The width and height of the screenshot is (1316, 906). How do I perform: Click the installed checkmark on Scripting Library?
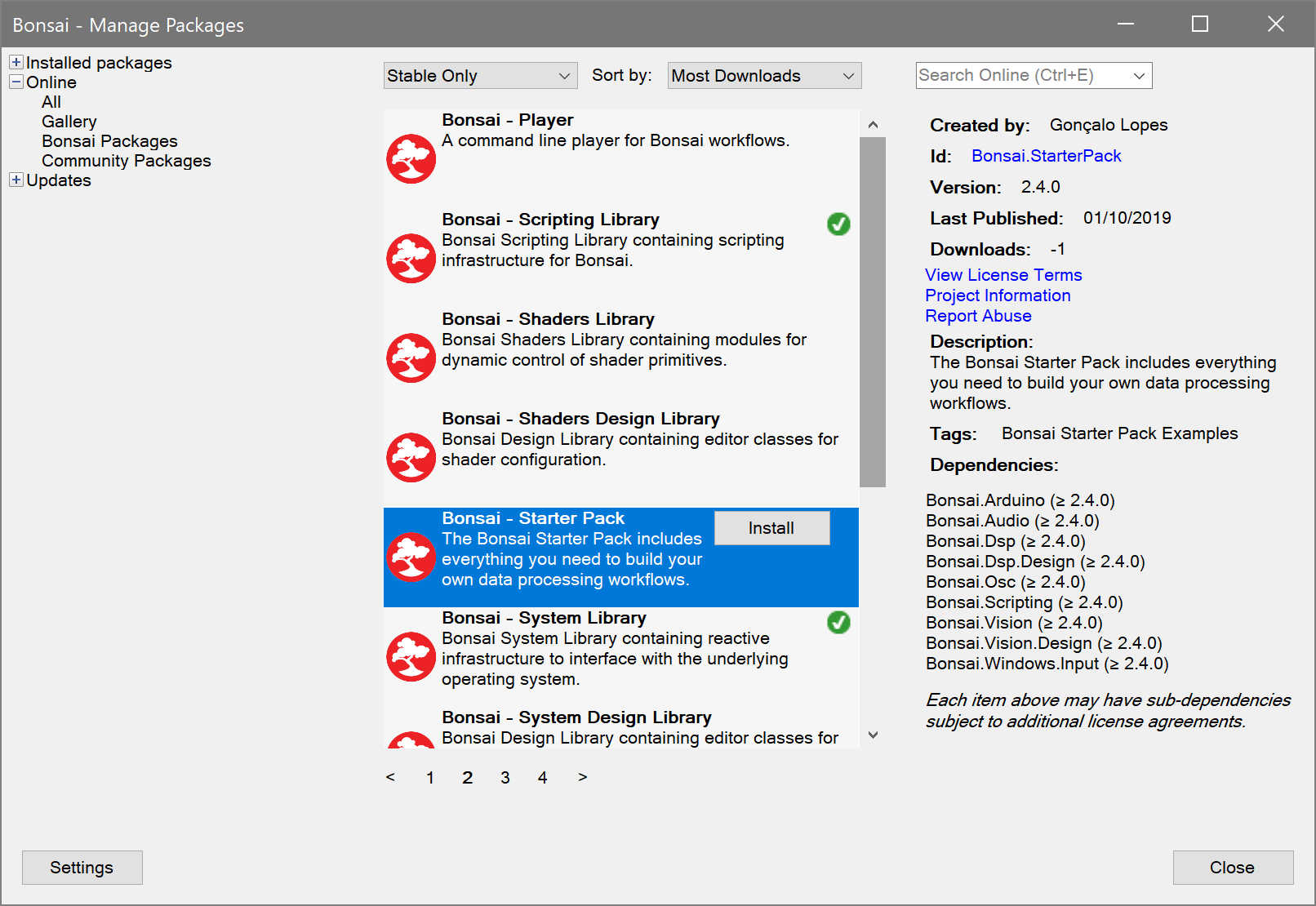click(838, 224)
